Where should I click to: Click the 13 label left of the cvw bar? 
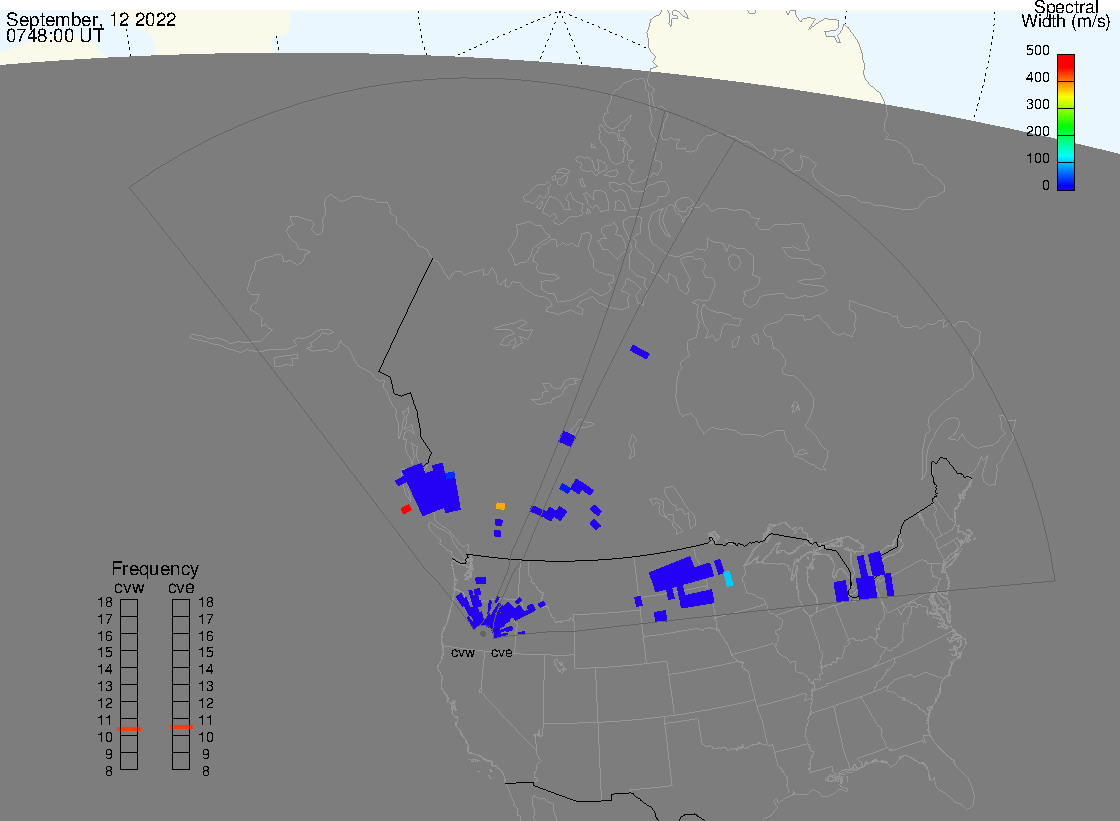pyautogui.click(x=105, y=687)
